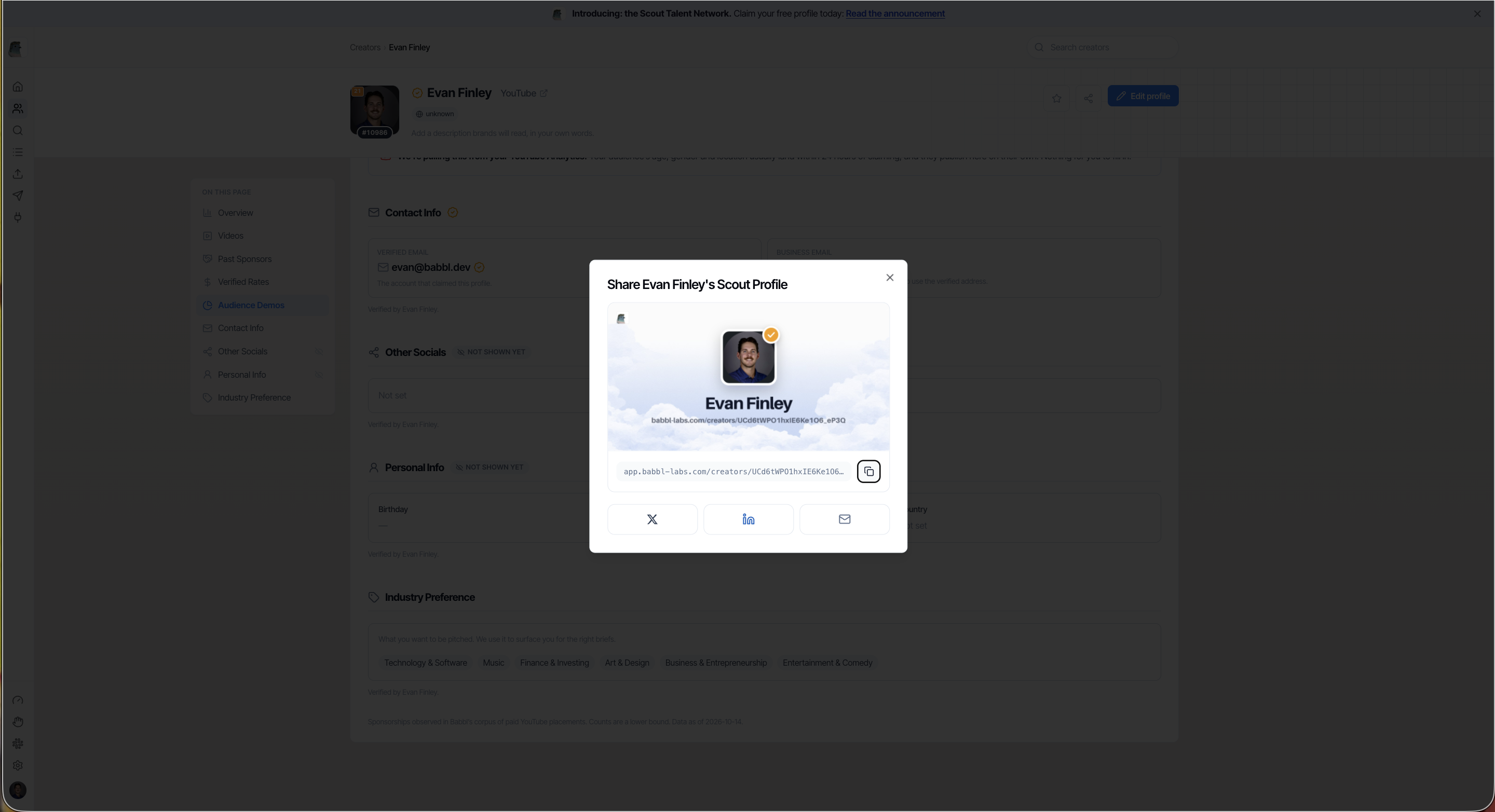
Task: Open Creators people icon in sidebar
Action: pos(18,108)
